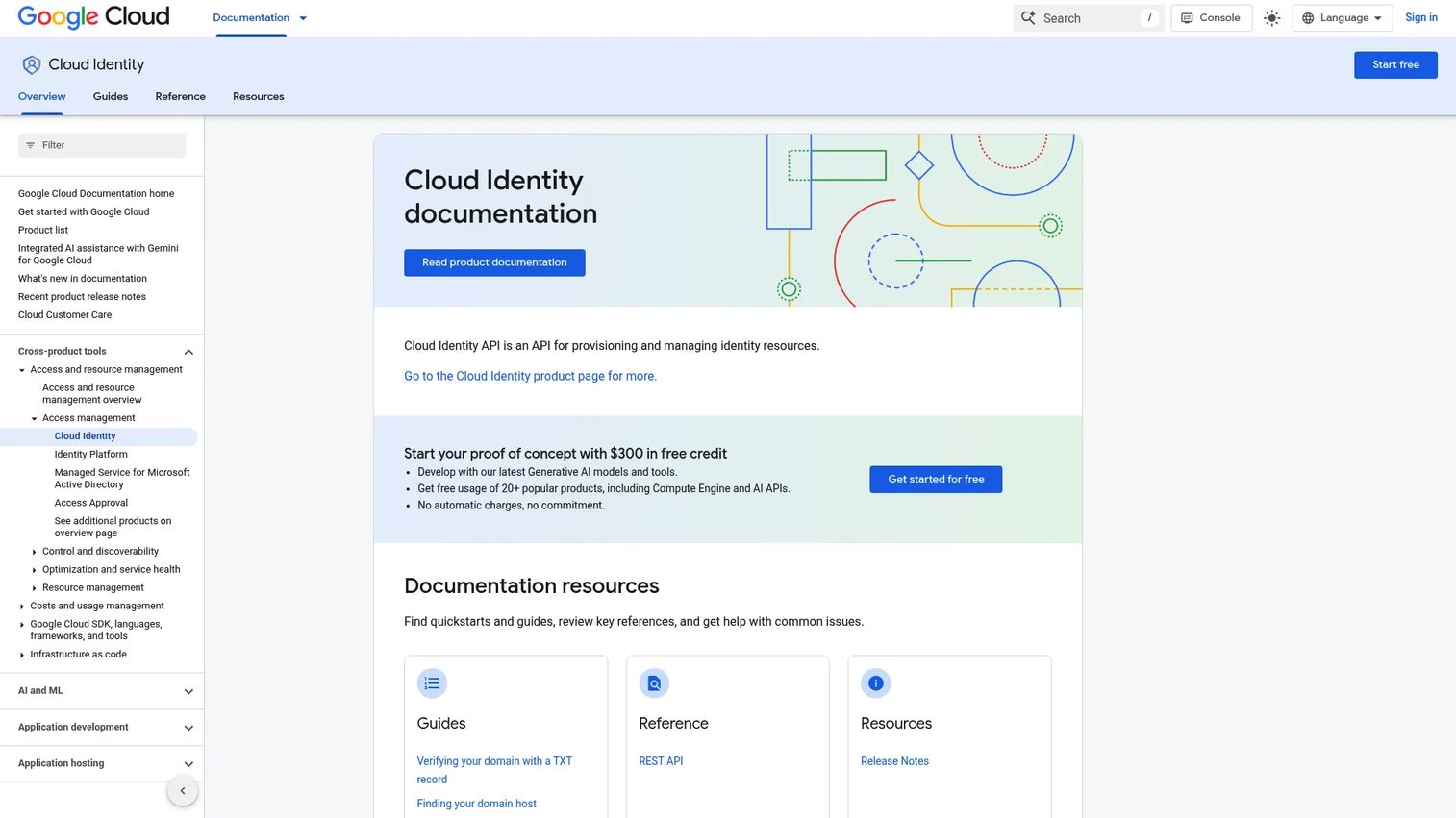Select Cloud Customer Care
Viewport: 1456px width, 818px height.
pyautogui.click(x=64, y=315)
